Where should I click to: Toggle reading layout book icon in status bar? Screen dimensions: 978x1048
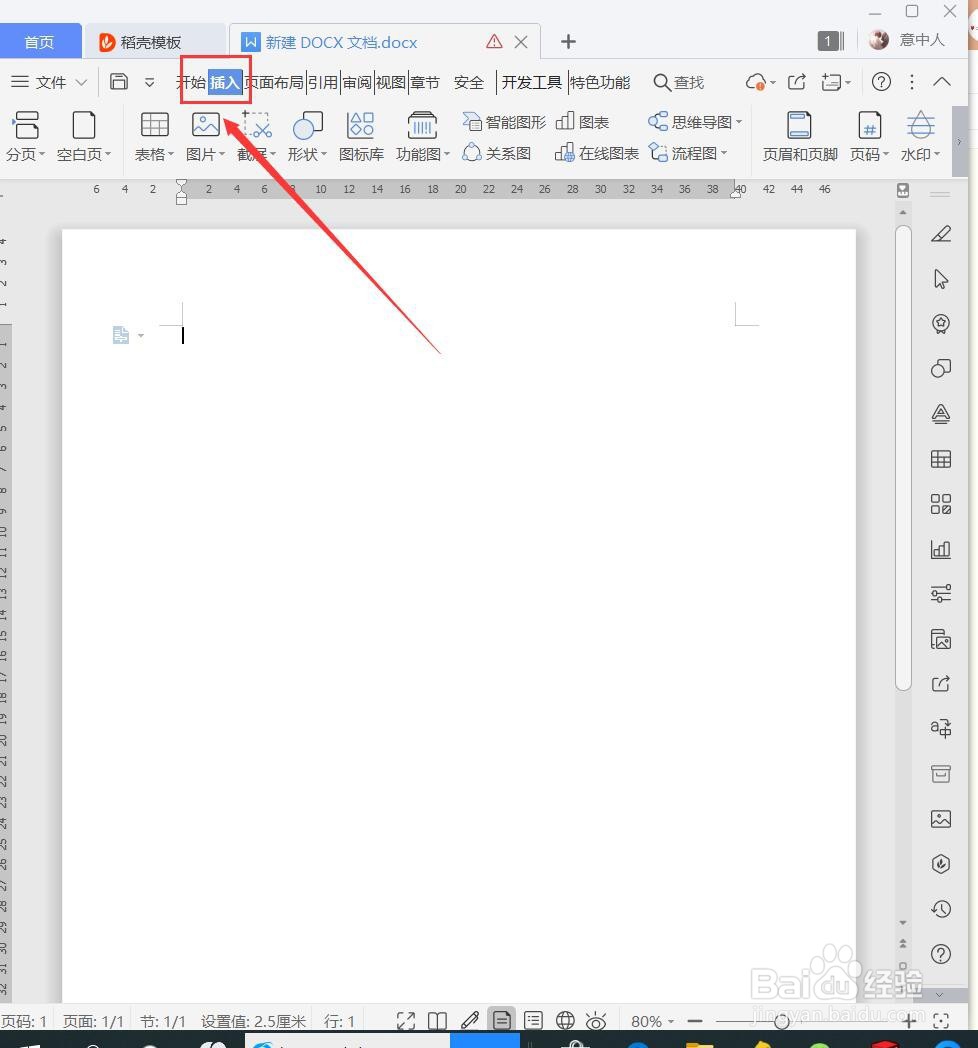click(x=437, y=1021)
